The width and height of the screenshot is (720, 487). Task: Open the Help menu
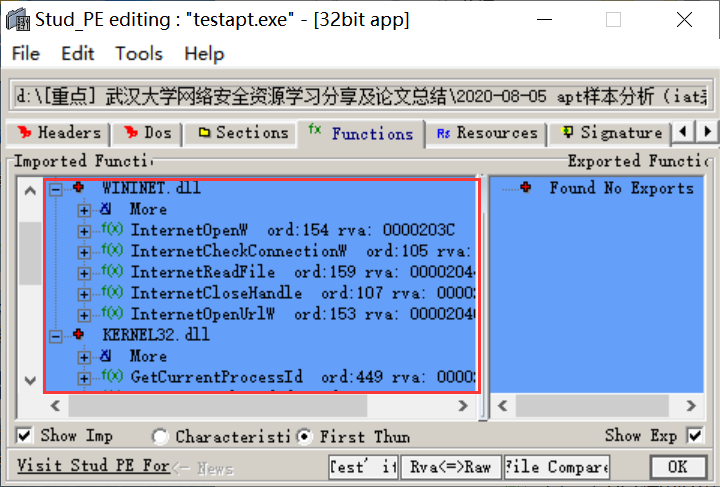pos(204,54)
